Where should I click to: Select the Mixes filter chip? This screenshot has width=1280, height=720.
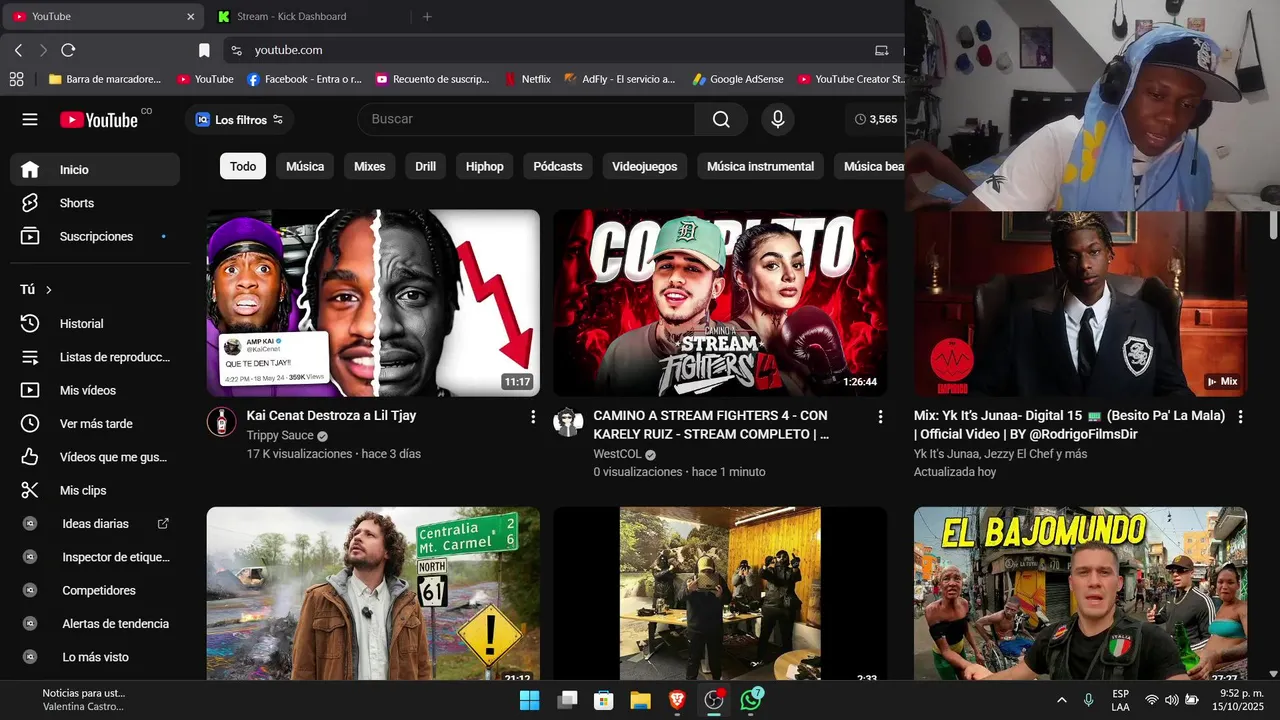coord(369,167)
